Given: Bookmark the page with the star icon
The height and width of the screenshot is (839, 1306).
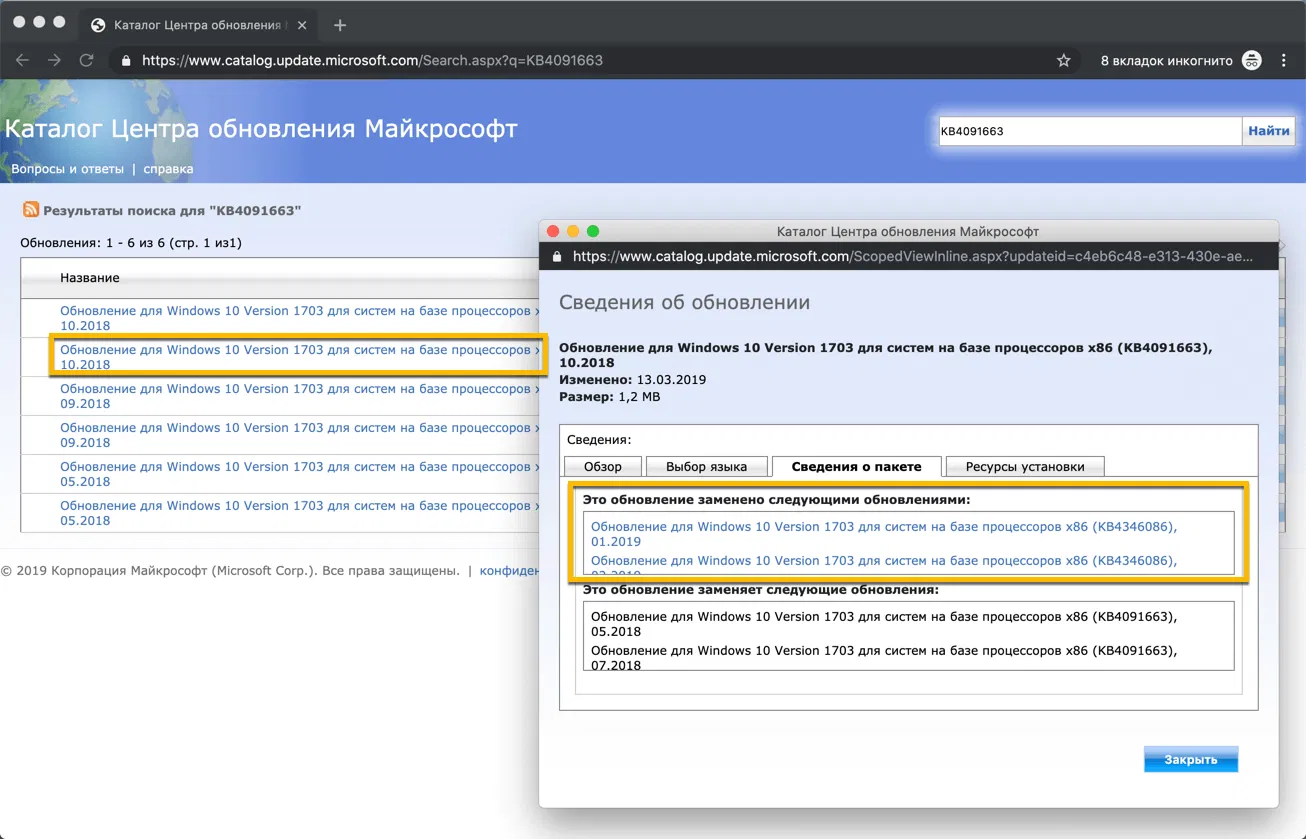Looking at the screenshot, I should (x=1063, y=60).
